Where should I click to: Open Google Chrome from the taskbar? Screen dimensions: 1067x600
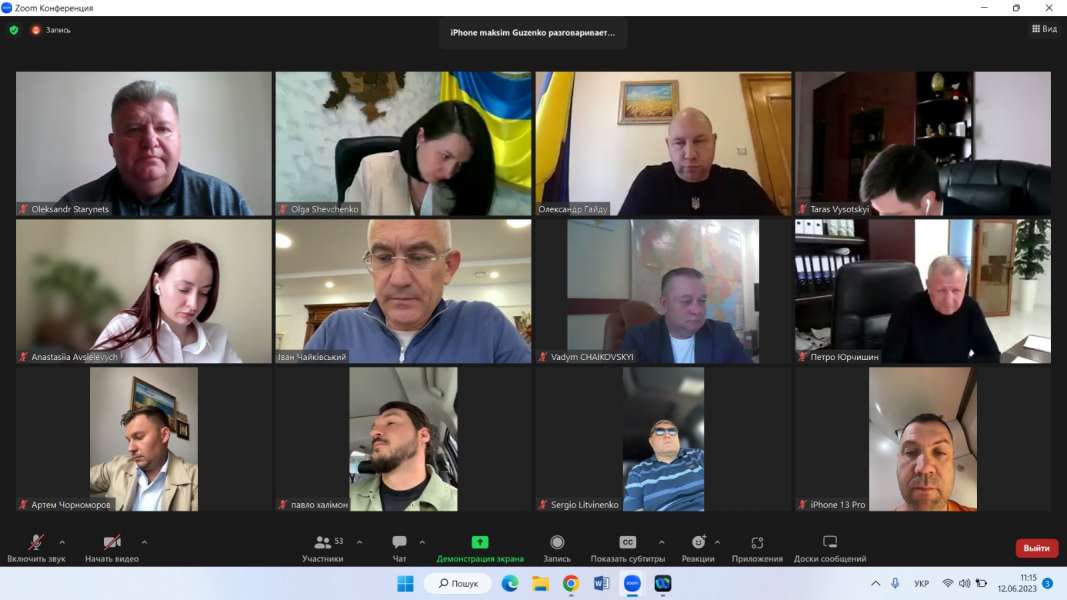point(570,583)
